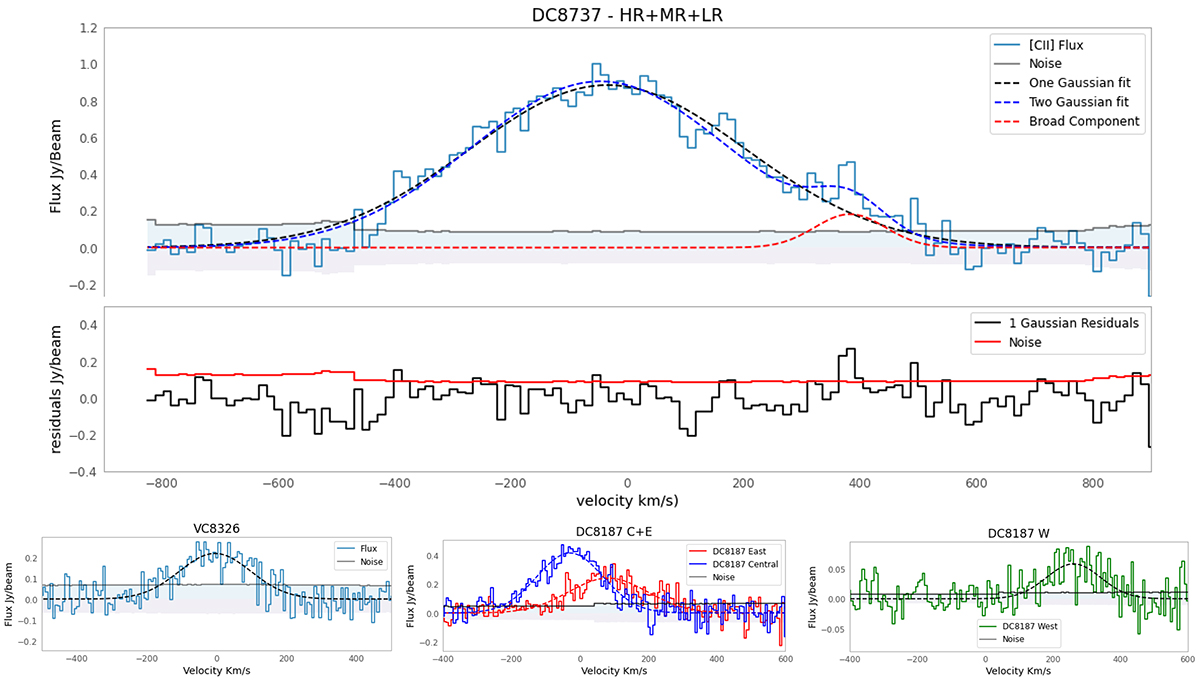Image resolution: width=1200 pixels, height=681 pixels.
Task: Click the red broad component peak near 400 km/s
Action: (x=850, y=214)
